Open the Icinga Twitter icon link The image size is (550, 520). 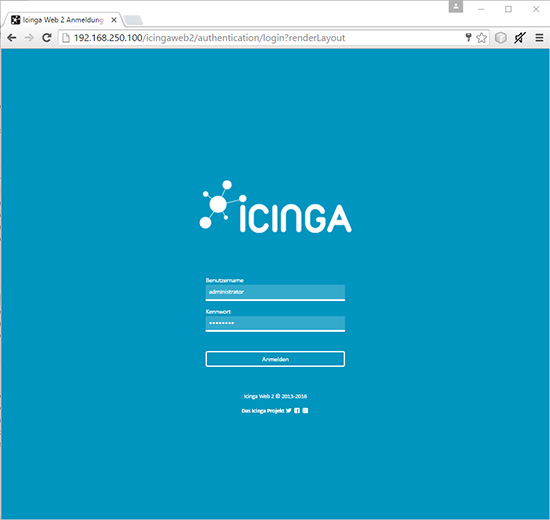pyautogui.click(x=288, y=411)
